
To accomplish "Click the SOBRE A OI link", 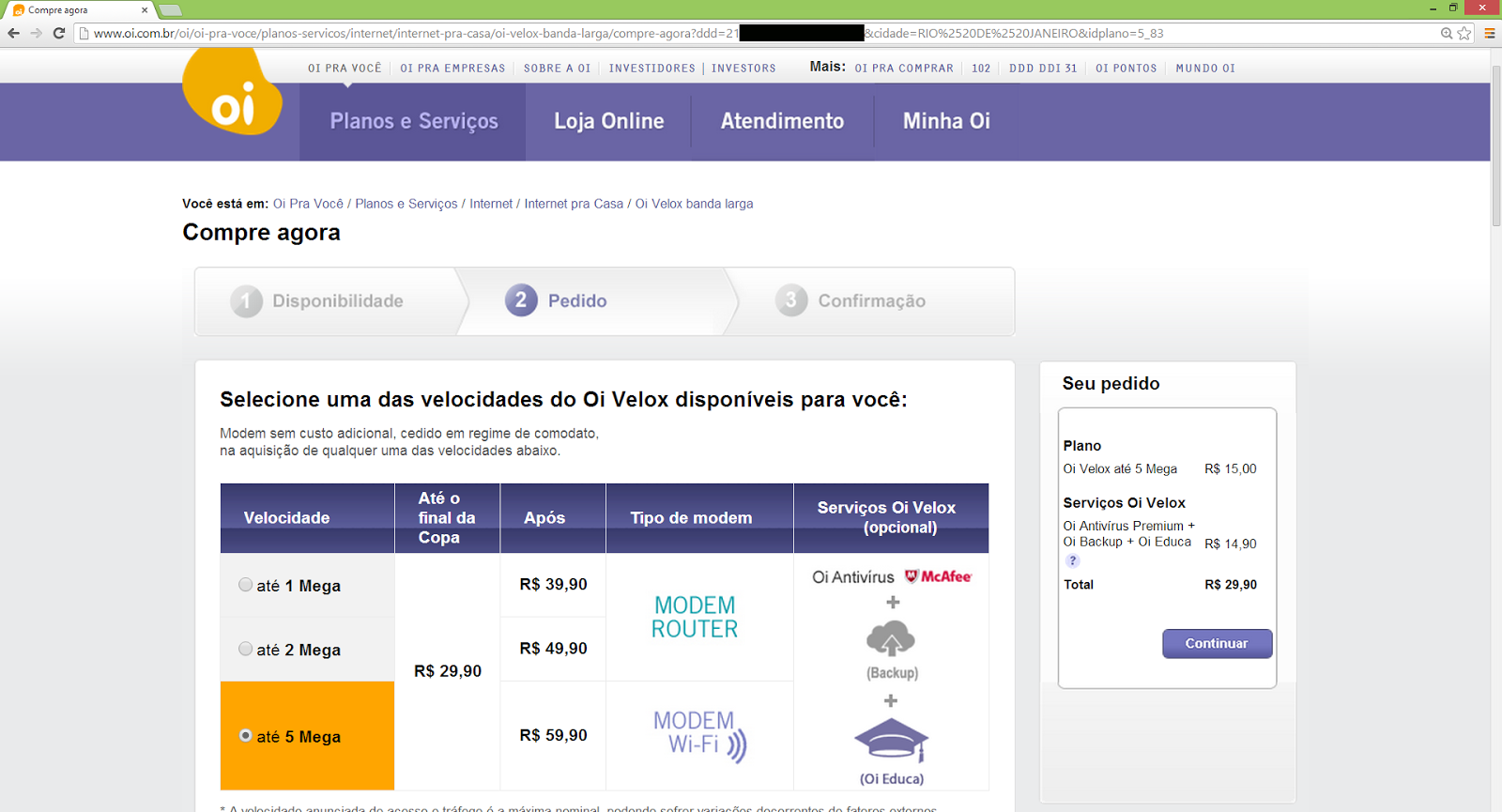I will (557, 69).
